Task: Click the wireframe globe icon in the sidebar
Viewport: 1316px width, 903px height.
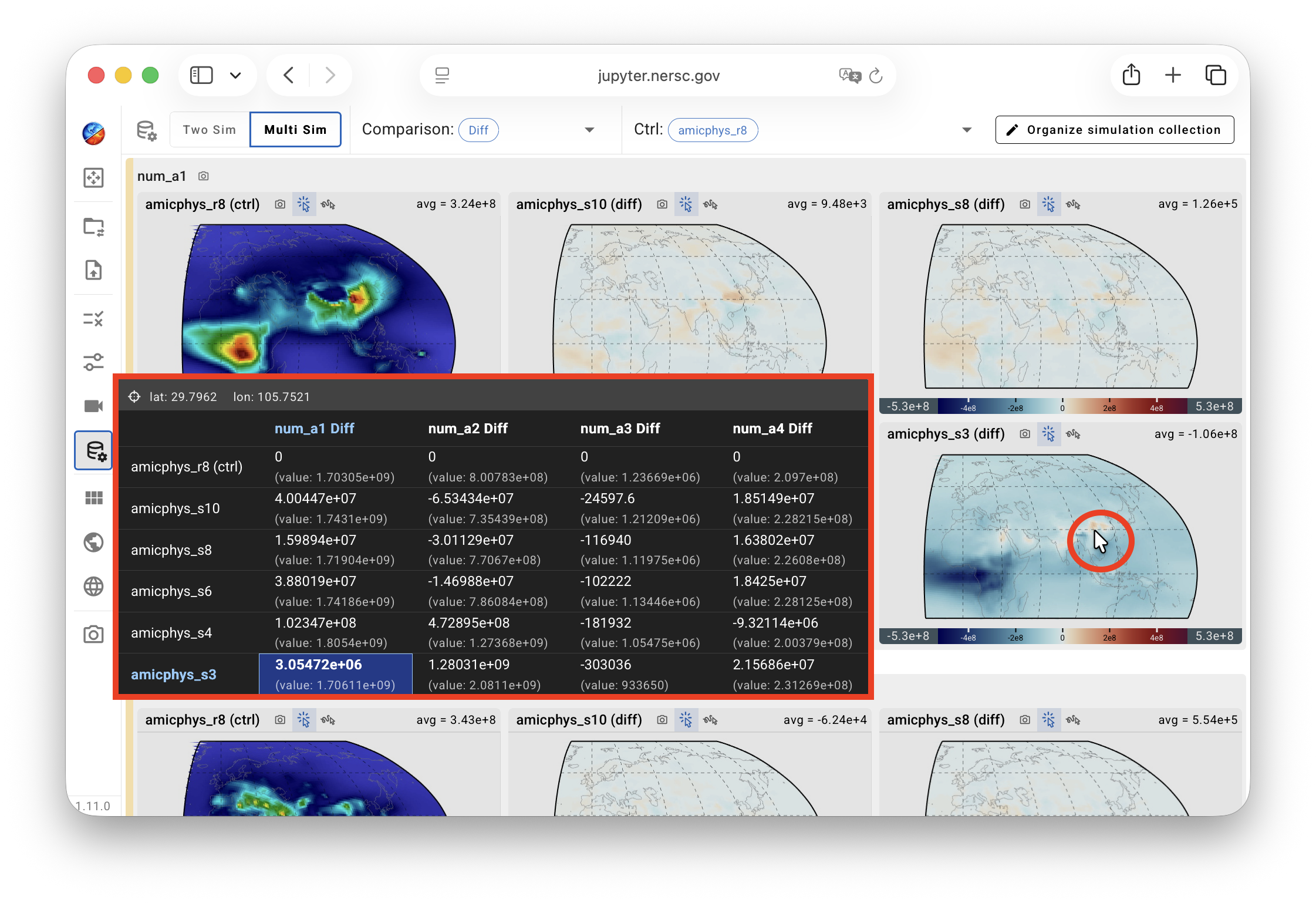Action: tap(93, 586)
